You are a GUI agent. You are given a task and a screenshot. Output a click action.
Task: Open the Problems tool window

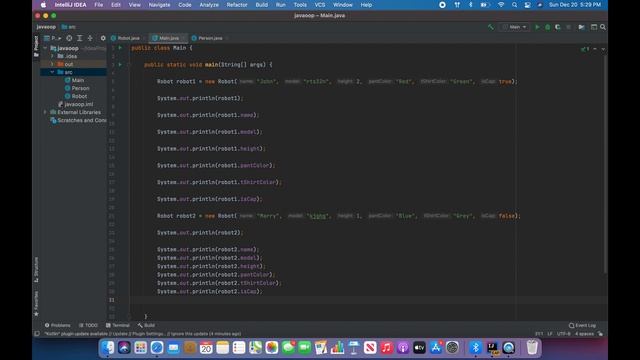click(58, 325)
